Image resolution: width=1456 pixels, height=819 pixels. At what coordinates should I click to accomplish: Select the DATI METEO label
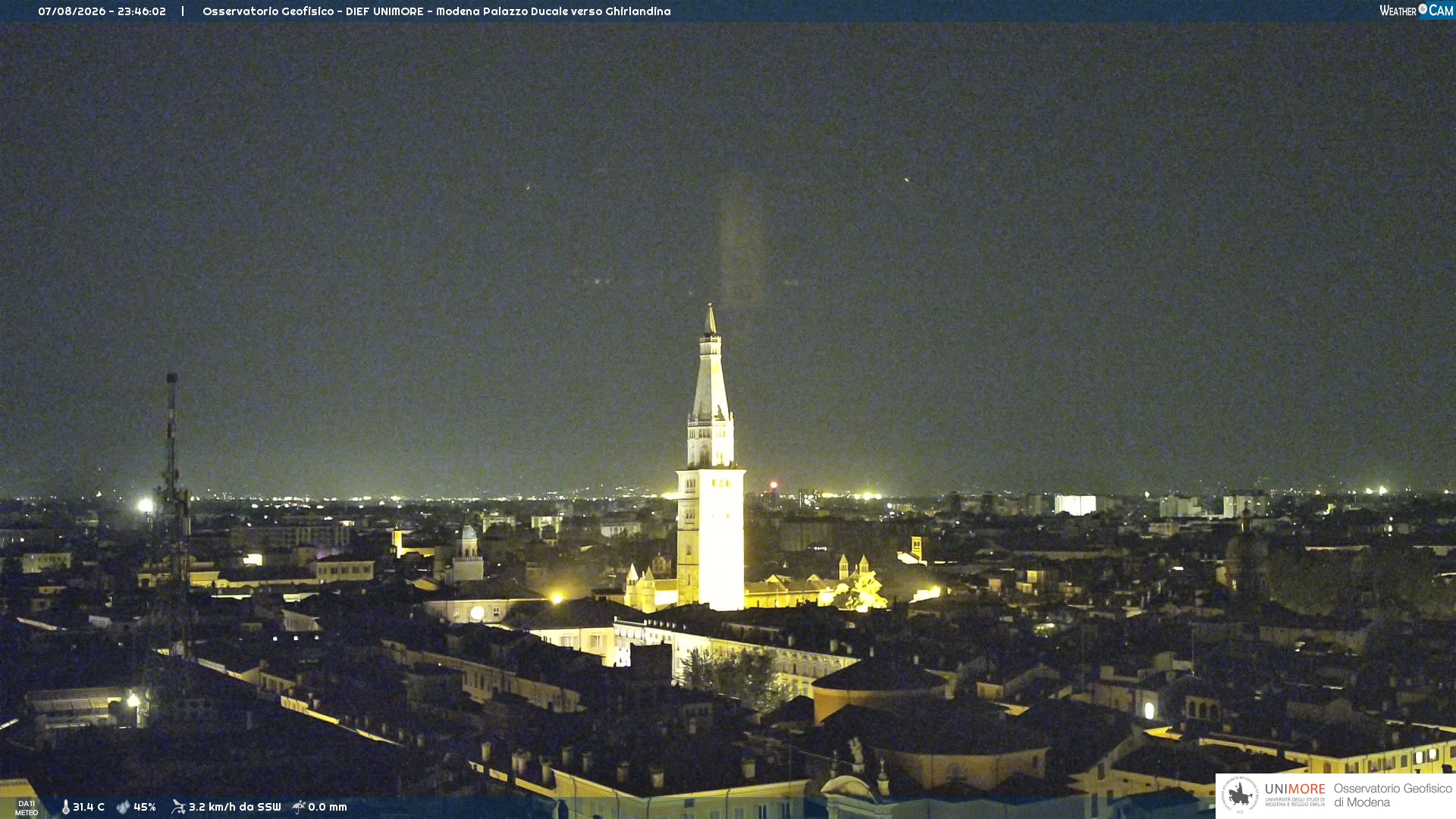pyautogui.click(x=27, y=808)
